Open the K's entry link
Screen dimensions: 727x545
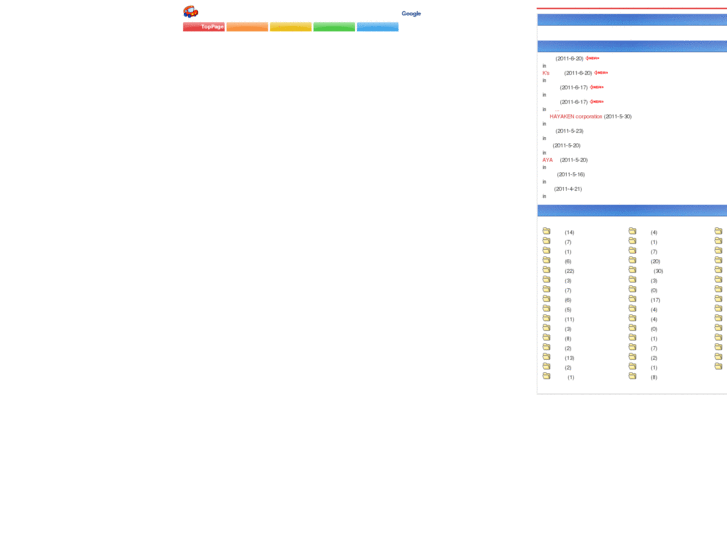click(x=546, y=73)
